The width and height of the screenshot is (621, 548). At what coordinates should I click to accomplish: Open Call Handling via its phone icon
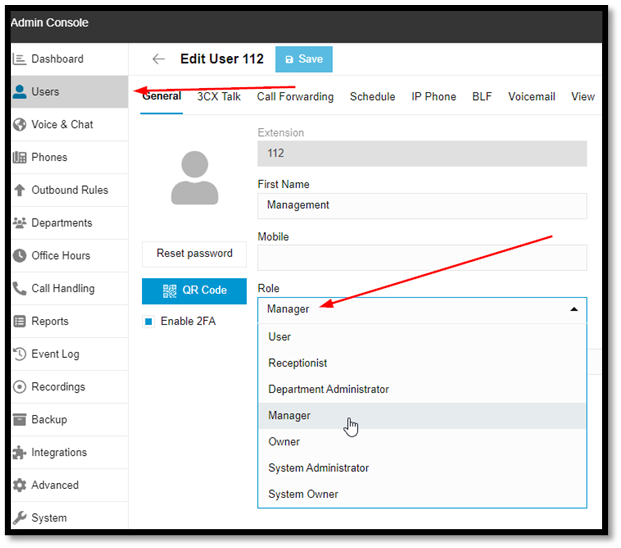click(19, 289)
